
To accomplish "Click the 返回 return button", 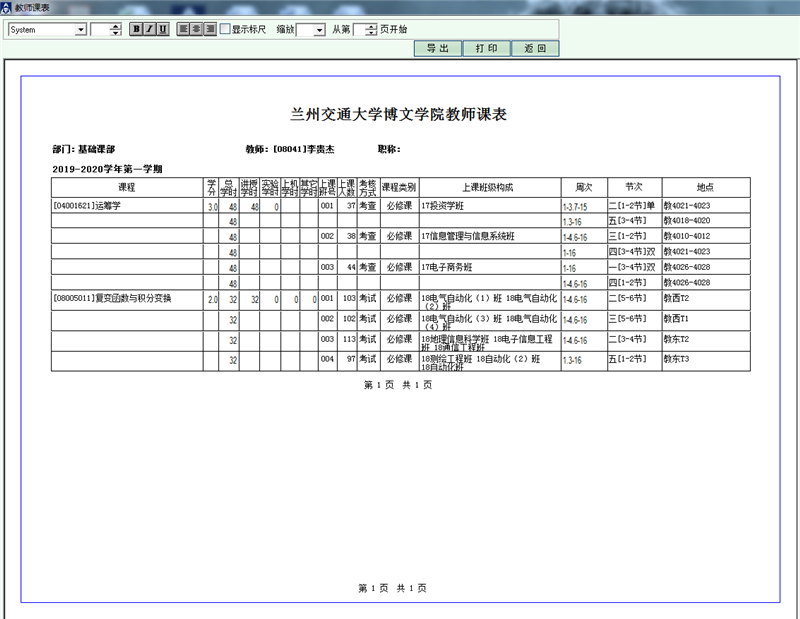I will (535, 48).
